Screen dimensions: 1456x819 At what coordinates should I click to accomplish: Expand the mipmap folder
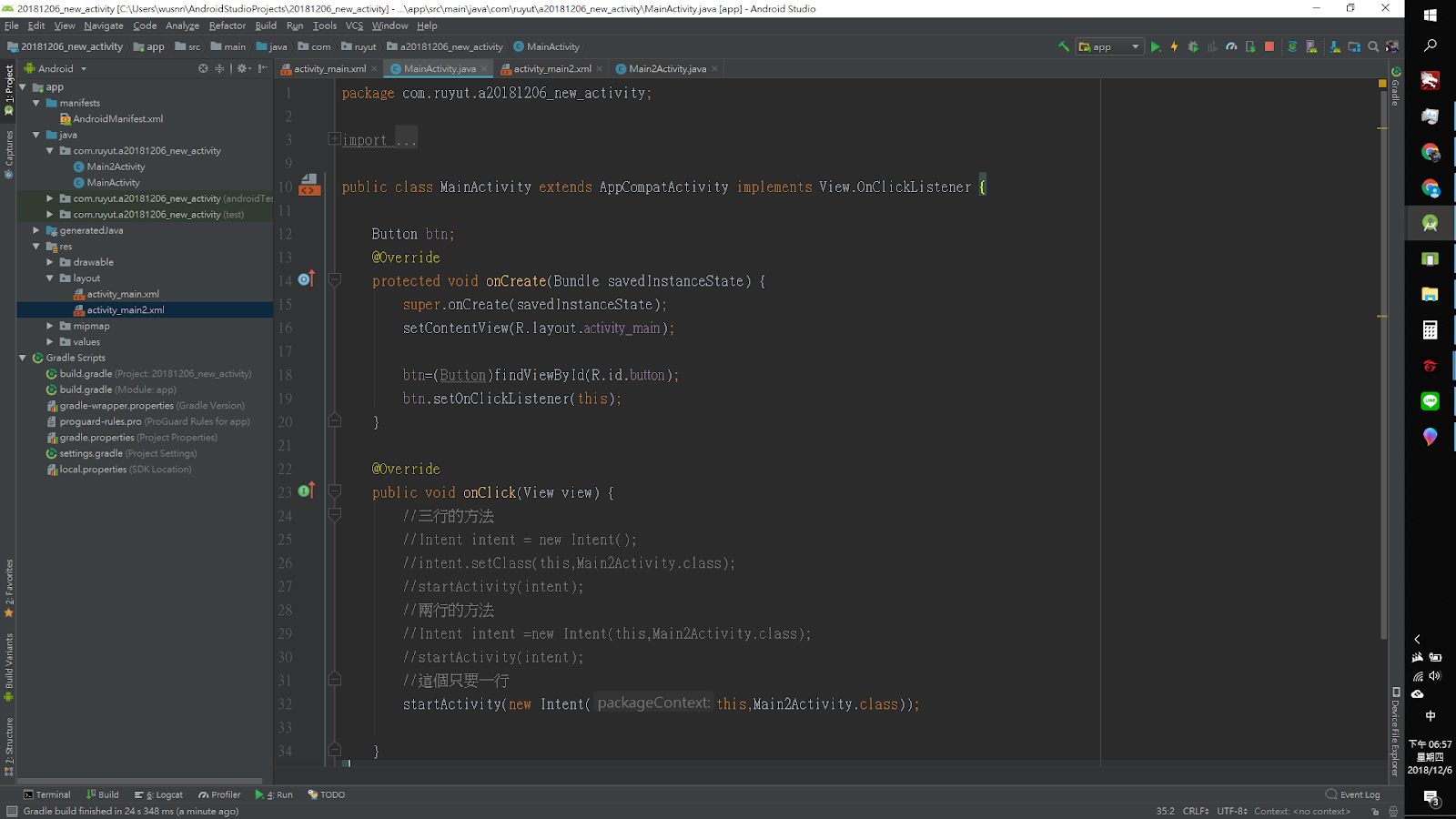[x=50, y=326]
